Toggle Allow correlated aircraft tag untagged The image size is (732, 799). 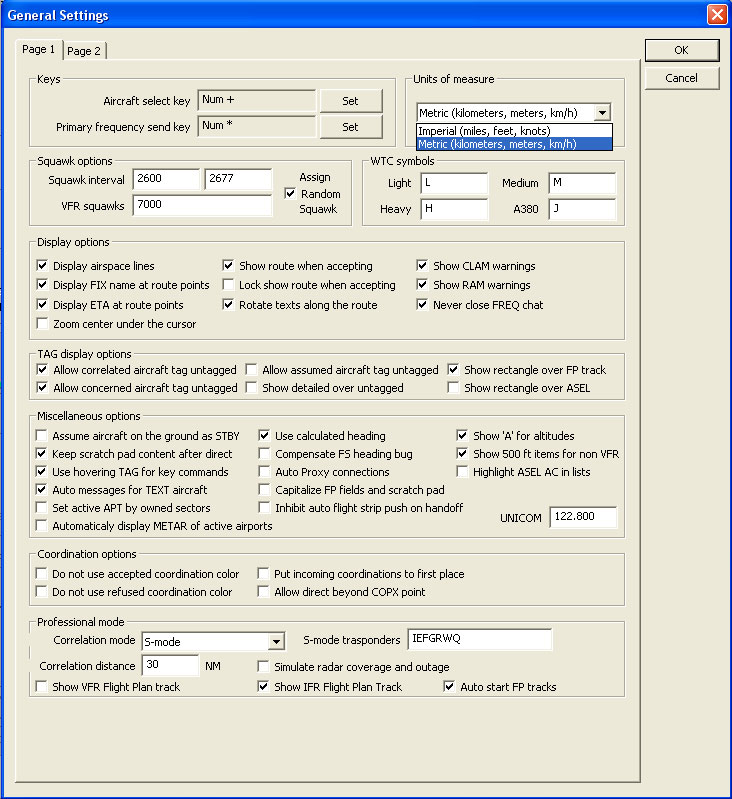tap(42, 369)
